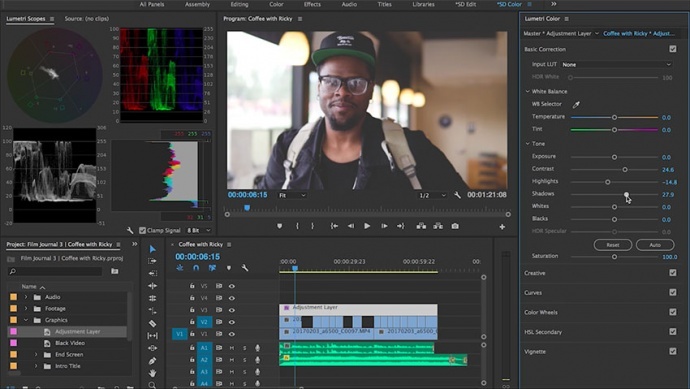Toggle HSL Secondary checkbox
Viewport: 690px width, 389px height.
(673, 331)
